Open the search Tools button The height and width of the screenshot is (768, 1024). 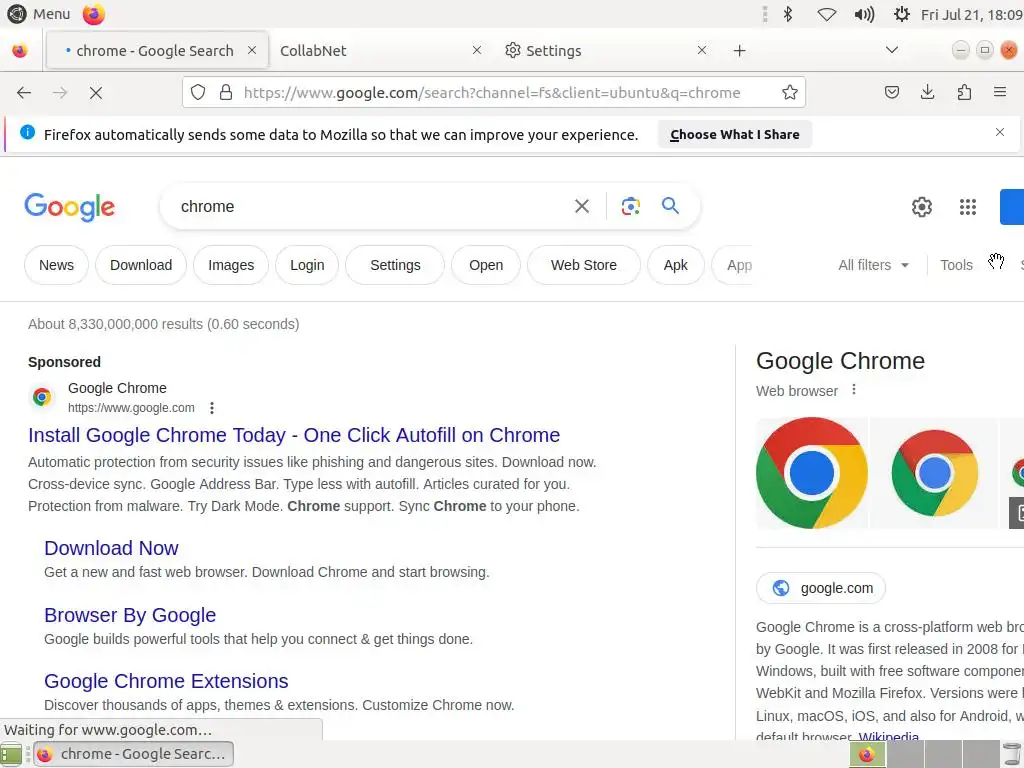[x=956, y=265]
